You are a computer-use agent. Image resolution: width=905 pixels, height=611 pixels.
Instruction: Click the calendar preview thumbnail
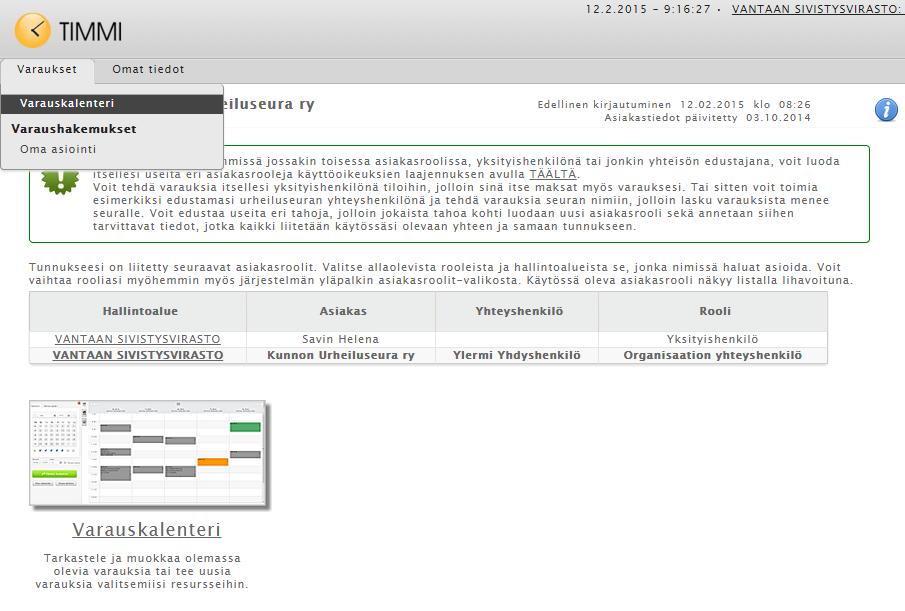point(148,453)
